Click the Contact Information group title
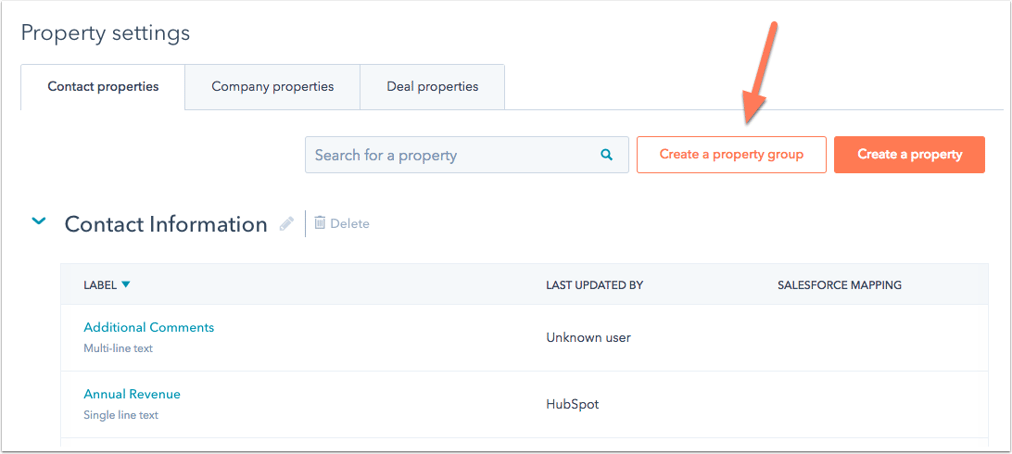Image resolution: width=1012 pixels, height=454 pixels. pyautogui.click(x=166, y=224)
